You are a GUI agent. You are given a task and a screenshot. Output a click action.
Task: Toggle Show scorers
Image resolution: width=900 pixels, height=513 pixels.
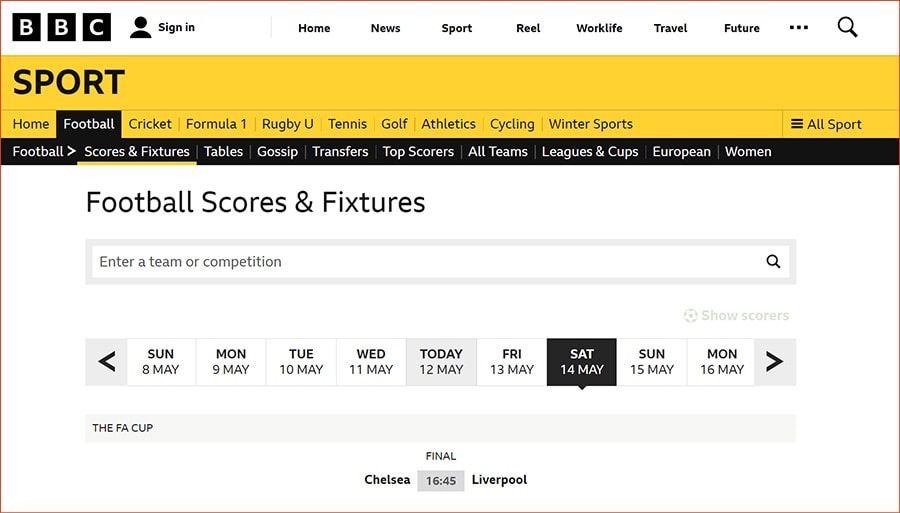pos(736,316)
